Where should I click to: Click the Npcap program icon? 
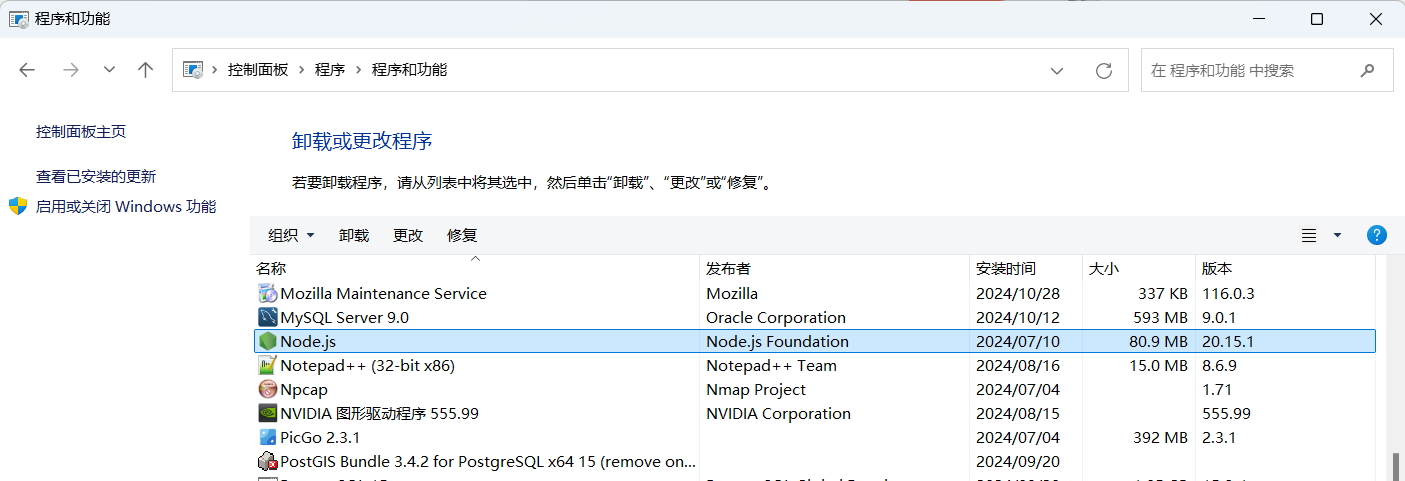pos(267,390)
